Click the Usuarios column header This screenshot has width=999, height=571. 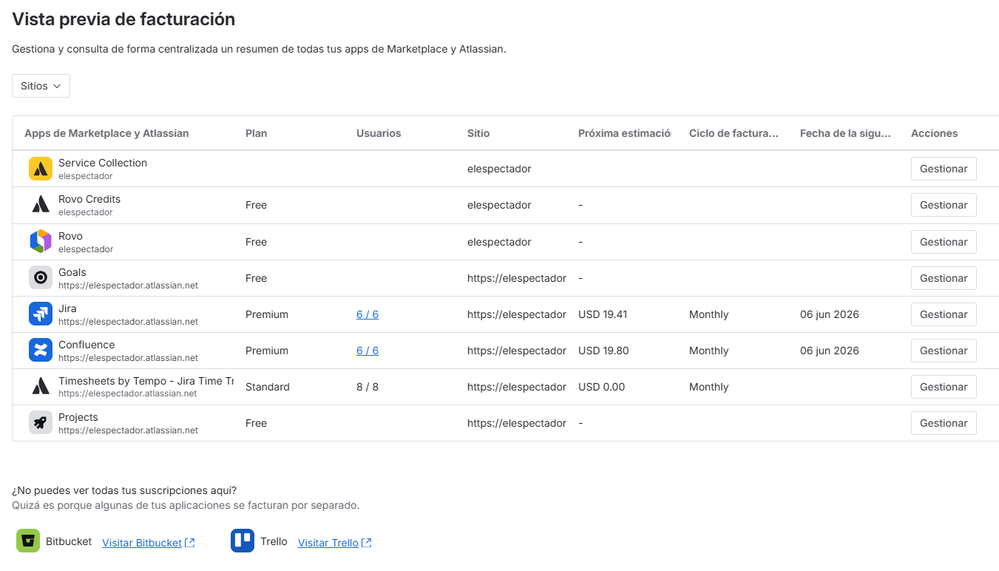(378, 133)
